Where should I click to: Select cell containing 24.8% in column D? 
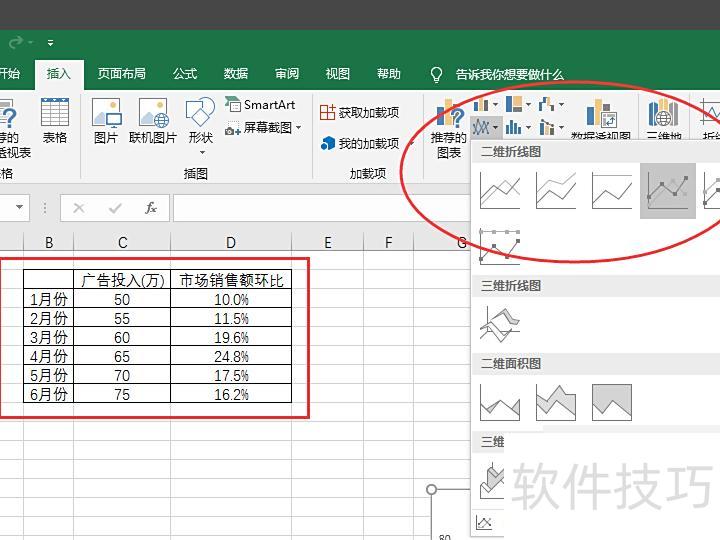coord(231,356)
